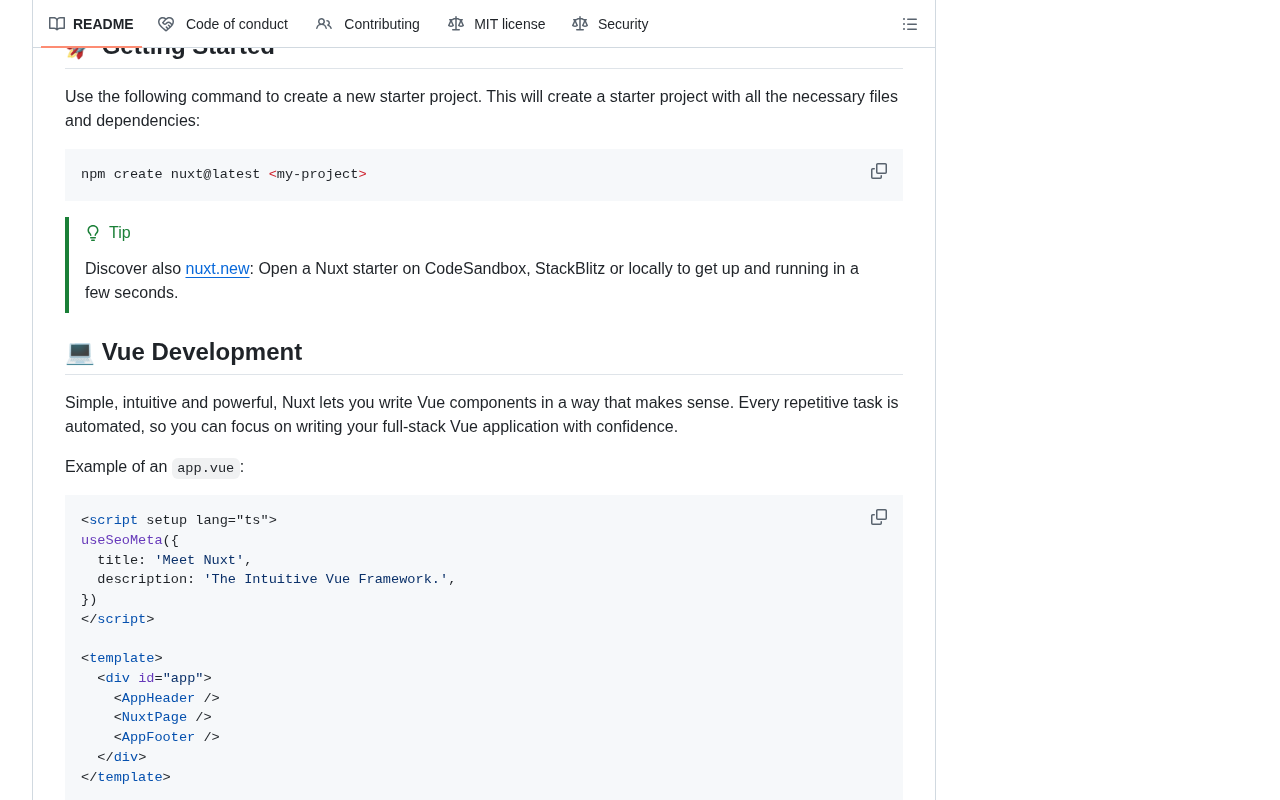Click the npm create nuxt@latest command text
Viewport: 1280px width, 800px height.
pos(224,175)
